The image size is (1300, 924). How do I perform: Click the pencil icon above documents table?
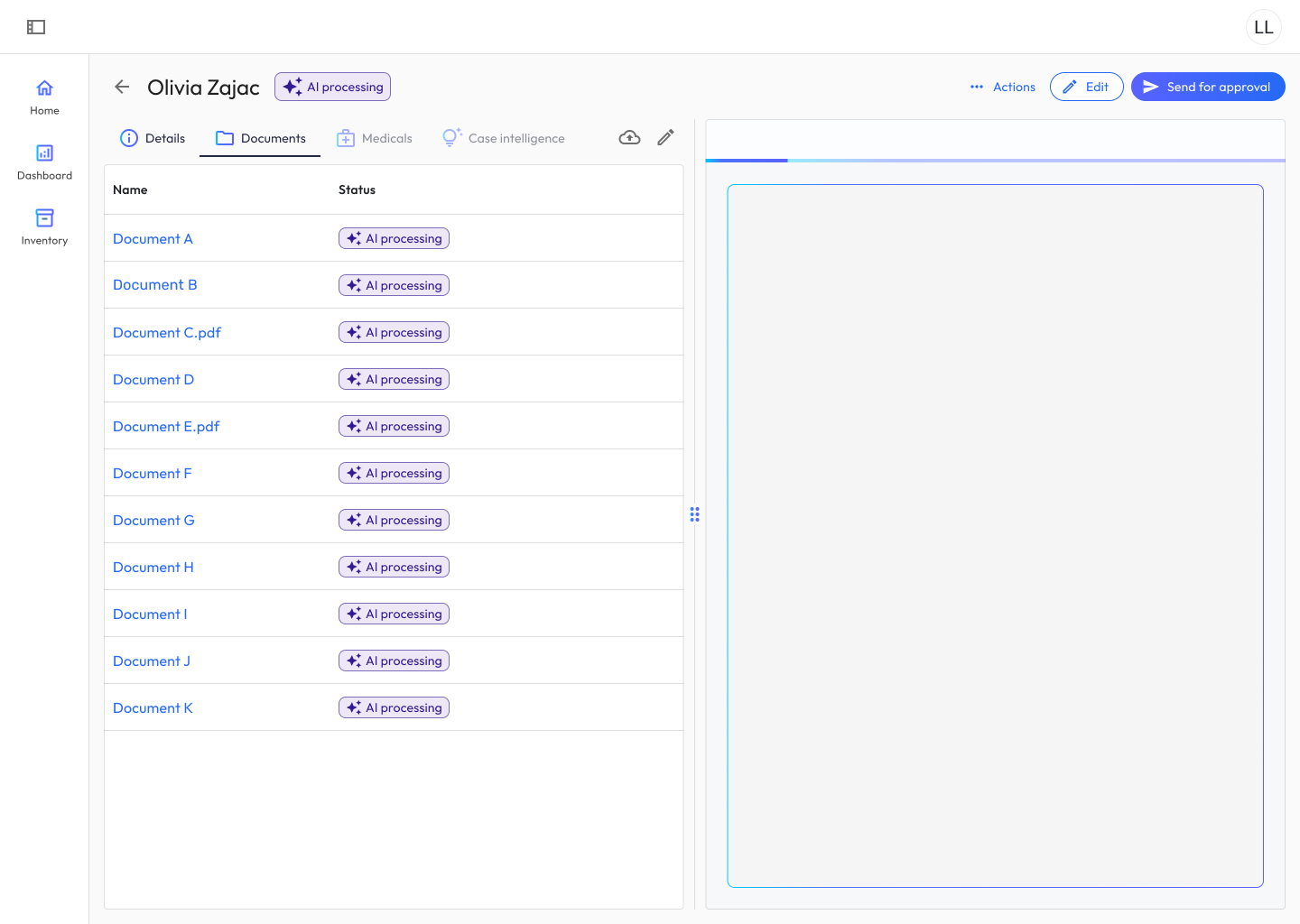(x=665, y=137)
